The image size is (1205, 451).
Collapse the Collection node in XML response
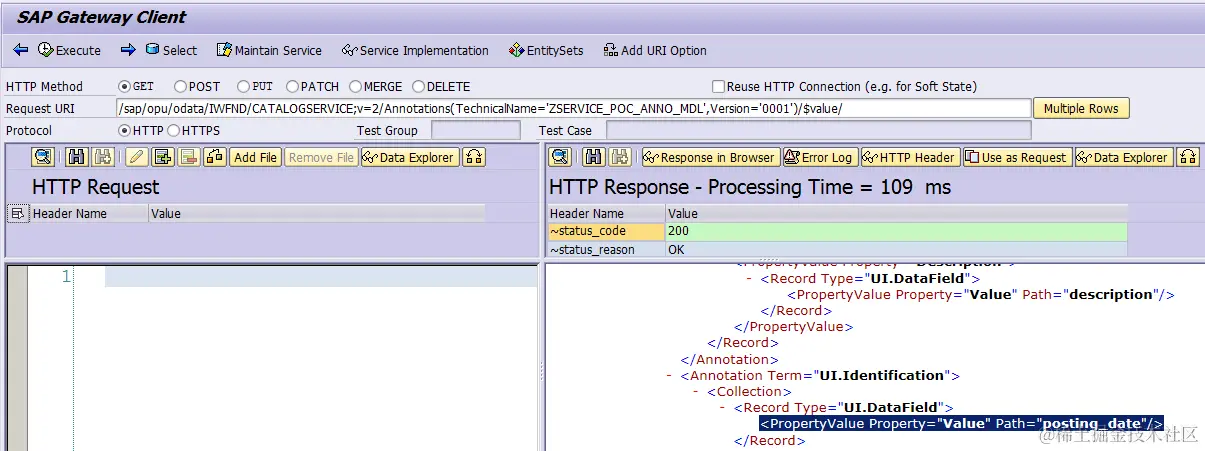click(696, 392)
